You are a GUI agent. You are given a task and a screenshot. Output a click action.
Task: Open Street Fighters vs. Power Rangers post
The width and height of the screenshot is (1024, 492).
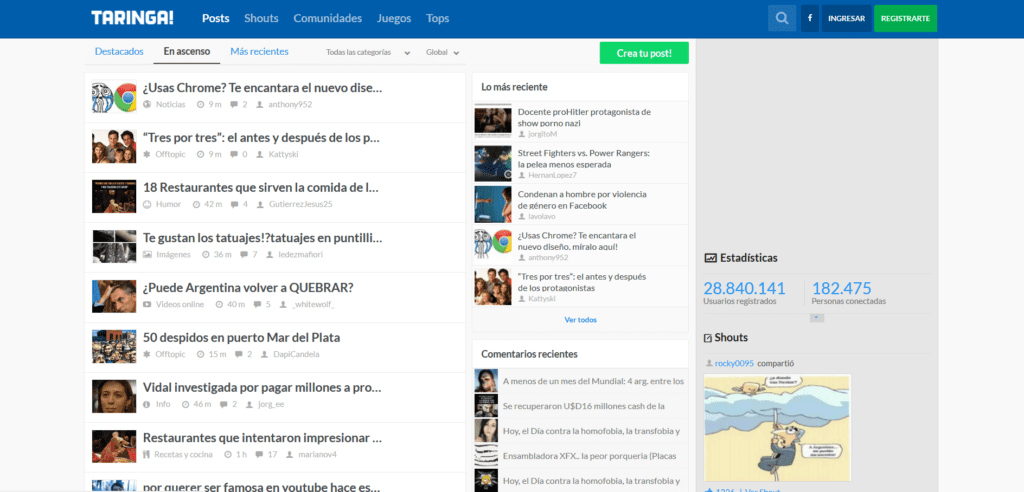tap(584, 159)
